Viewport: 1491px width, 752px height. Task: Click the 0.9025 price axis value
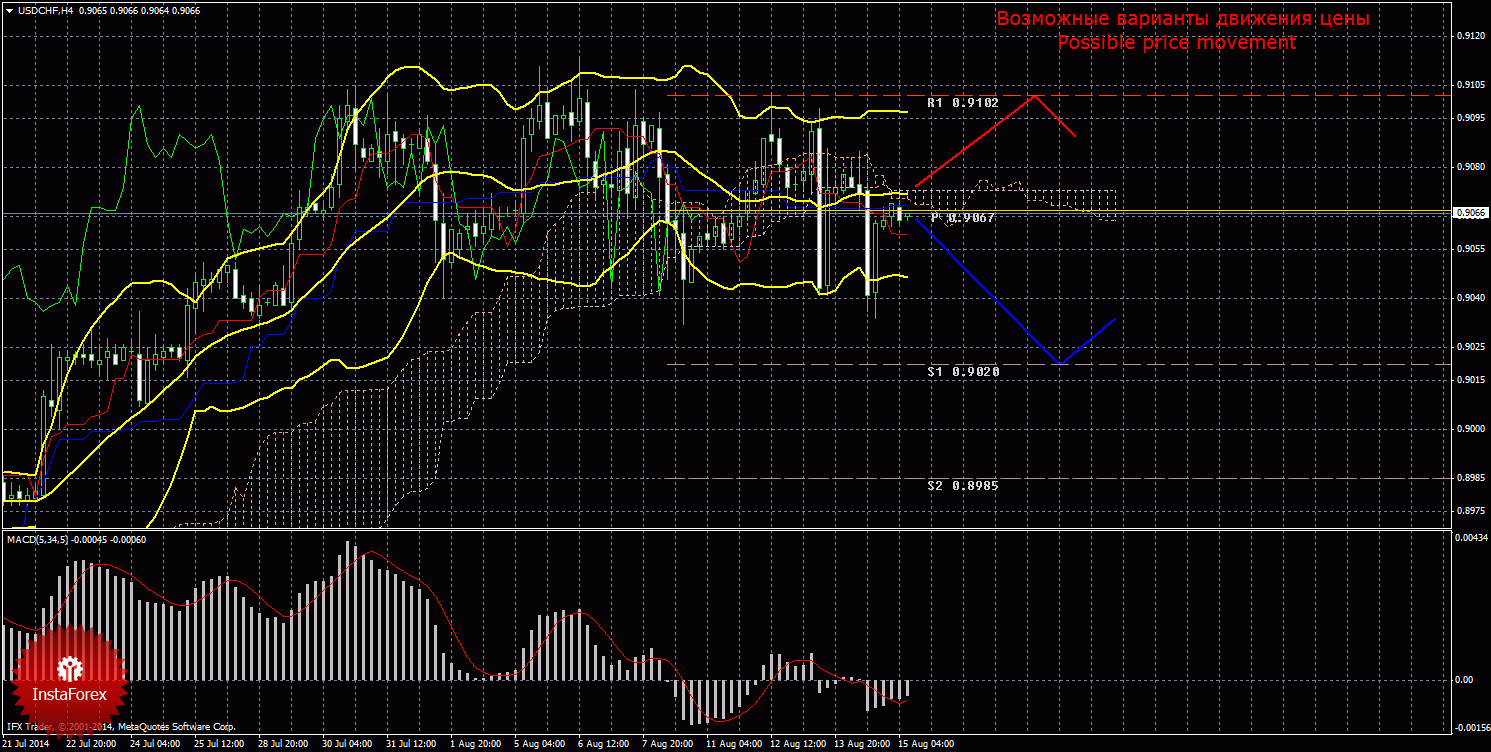coord(1469,347)
